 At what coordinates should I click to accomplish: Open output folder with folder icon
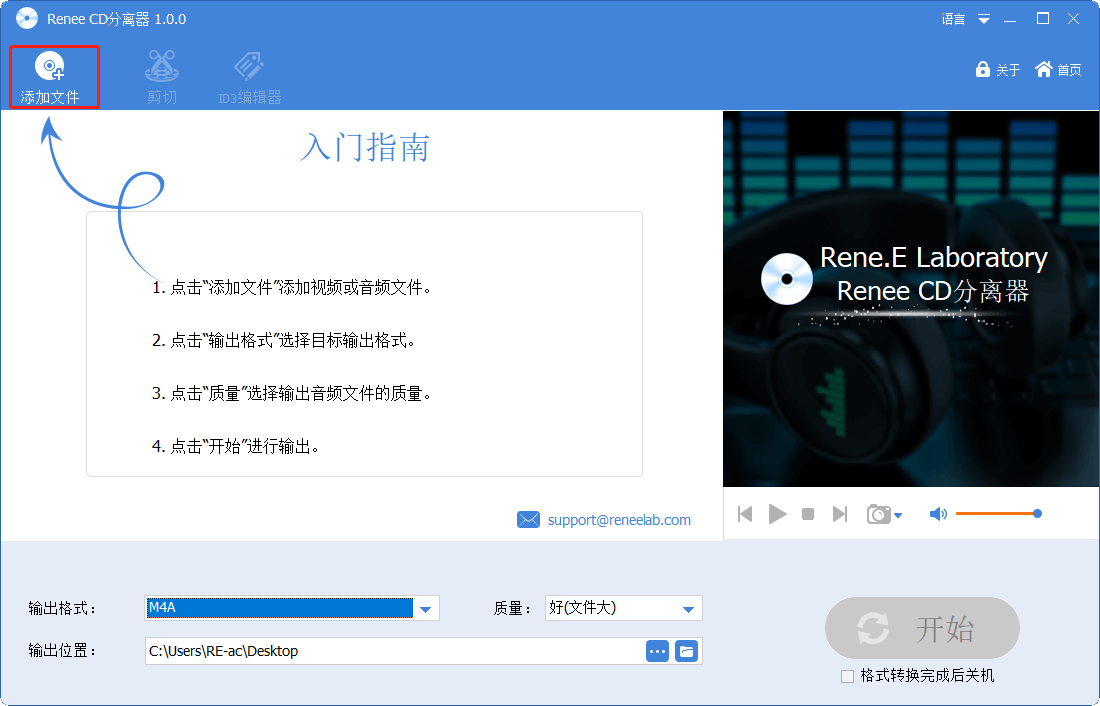[x=687, y=651]
